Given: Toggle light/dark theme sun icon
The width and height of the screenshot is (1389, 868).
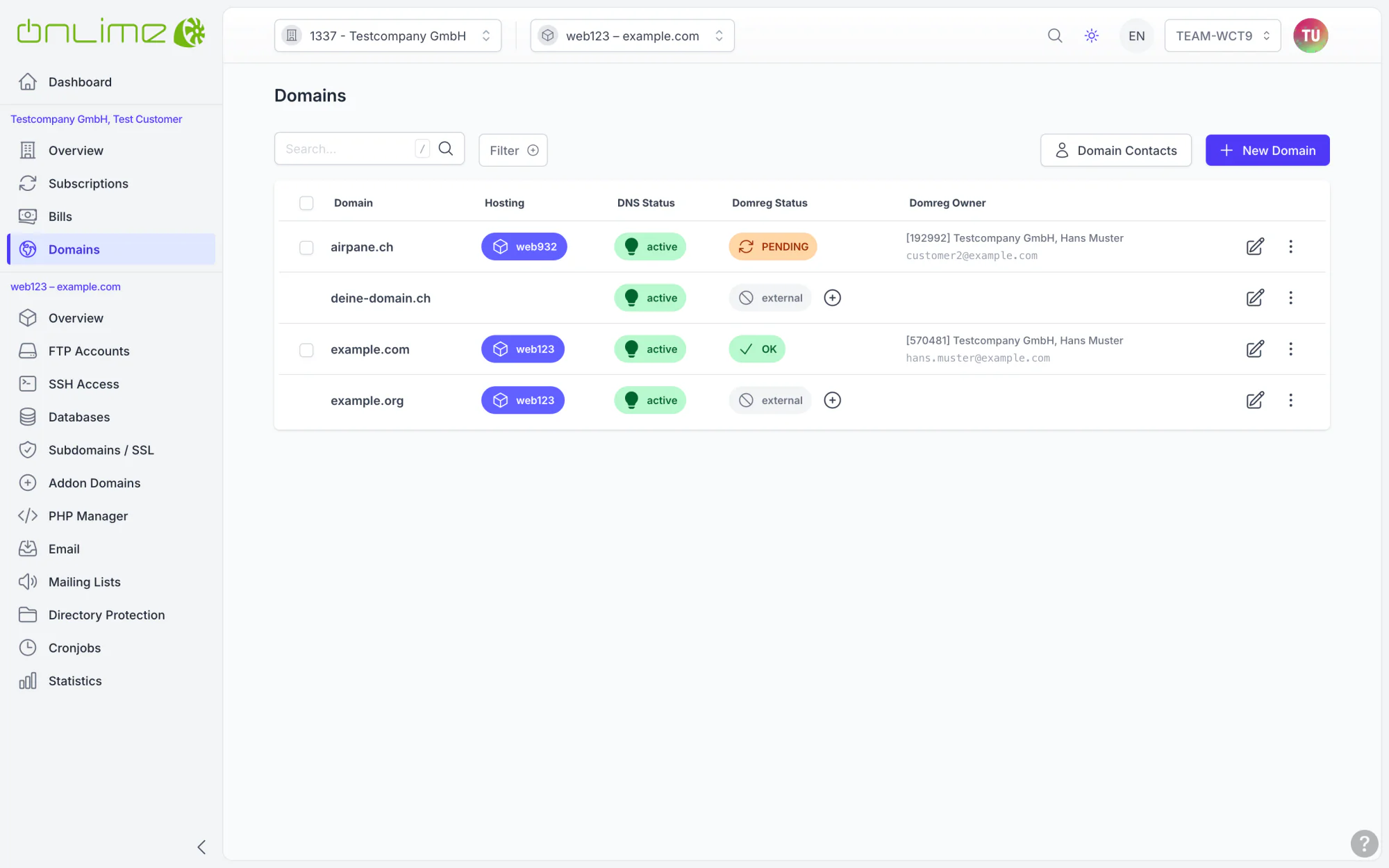Looking at the screenshot, I should (1092, 35).
